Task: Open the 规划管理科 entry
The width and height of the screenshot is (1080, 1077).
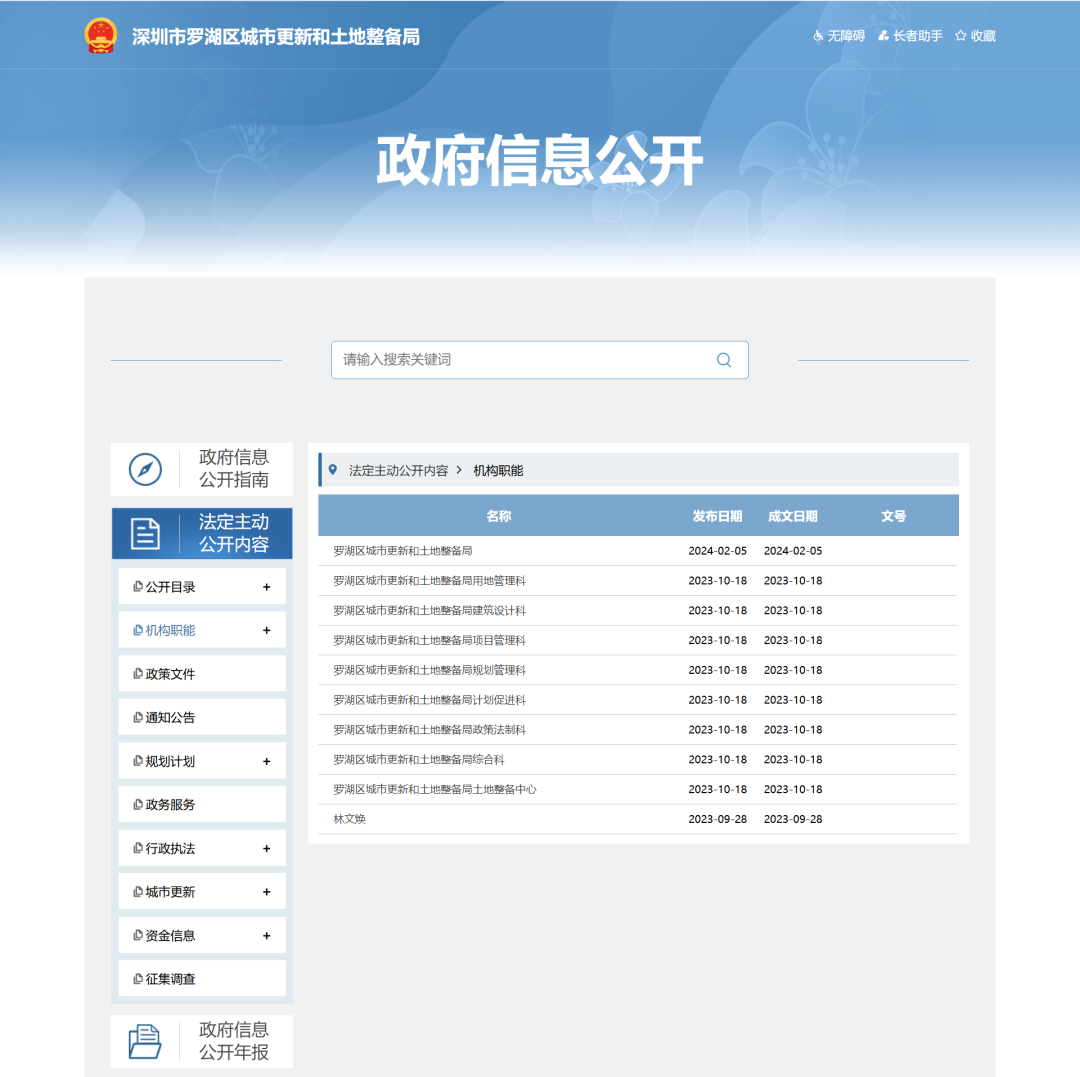Action: (x=429, y=670)
